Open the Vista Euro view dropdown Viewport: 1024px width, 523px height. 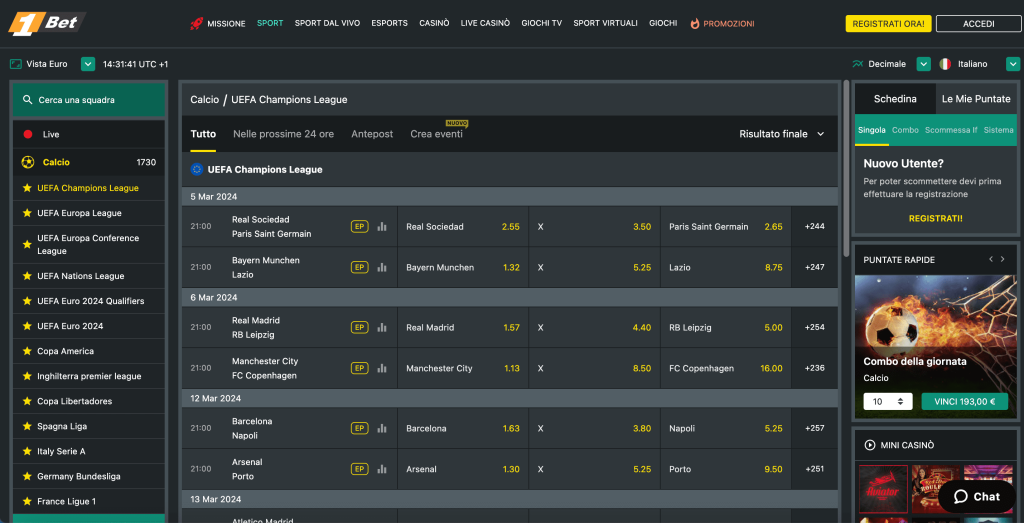(88, 64)
